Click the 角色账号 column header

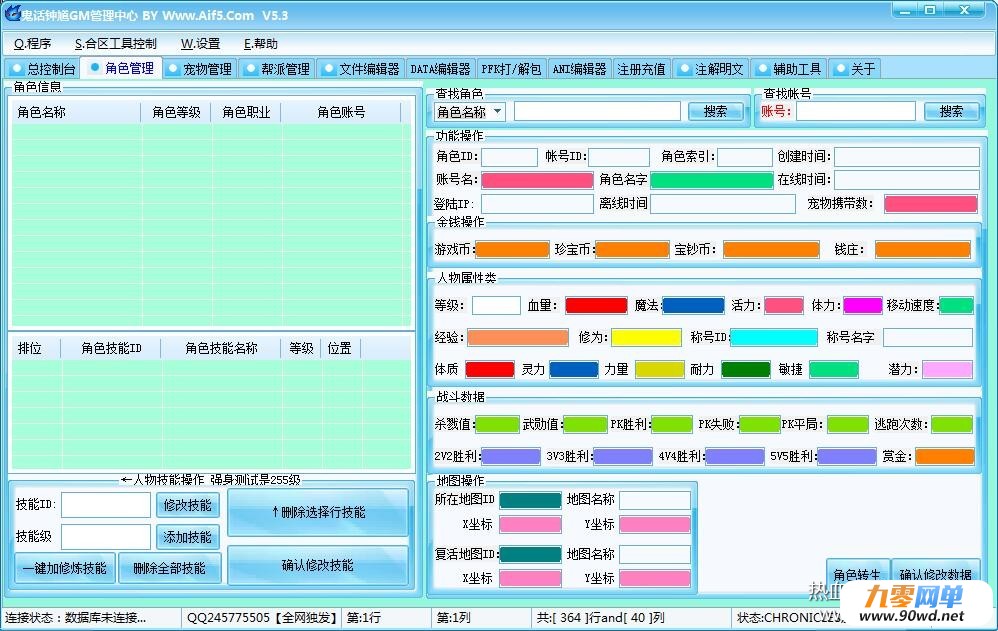click(x=341, y=113)
